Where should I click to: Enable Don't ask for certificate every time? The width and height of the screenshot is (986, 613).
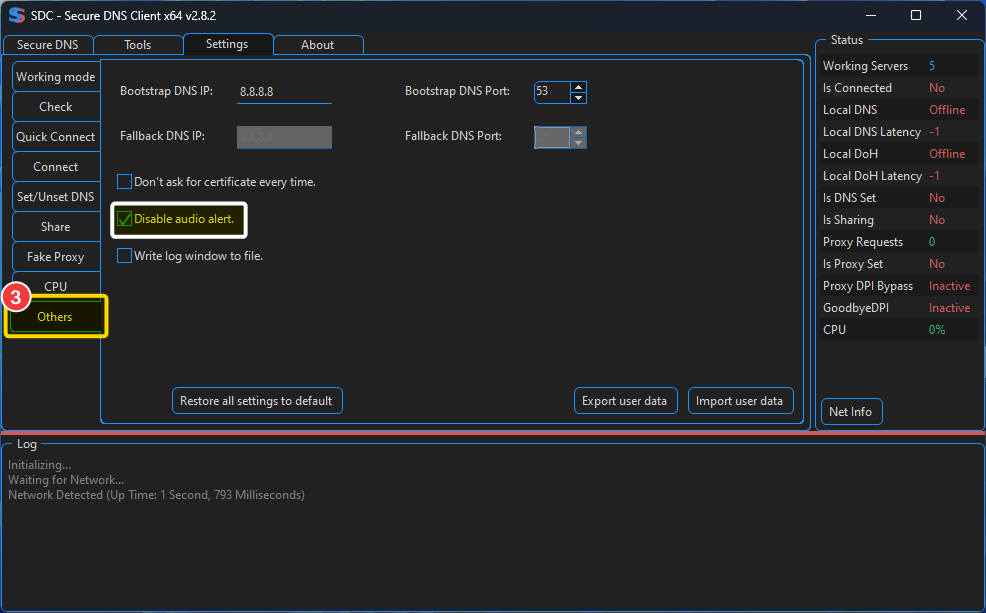pyautogui.click(x=125, y=182)
